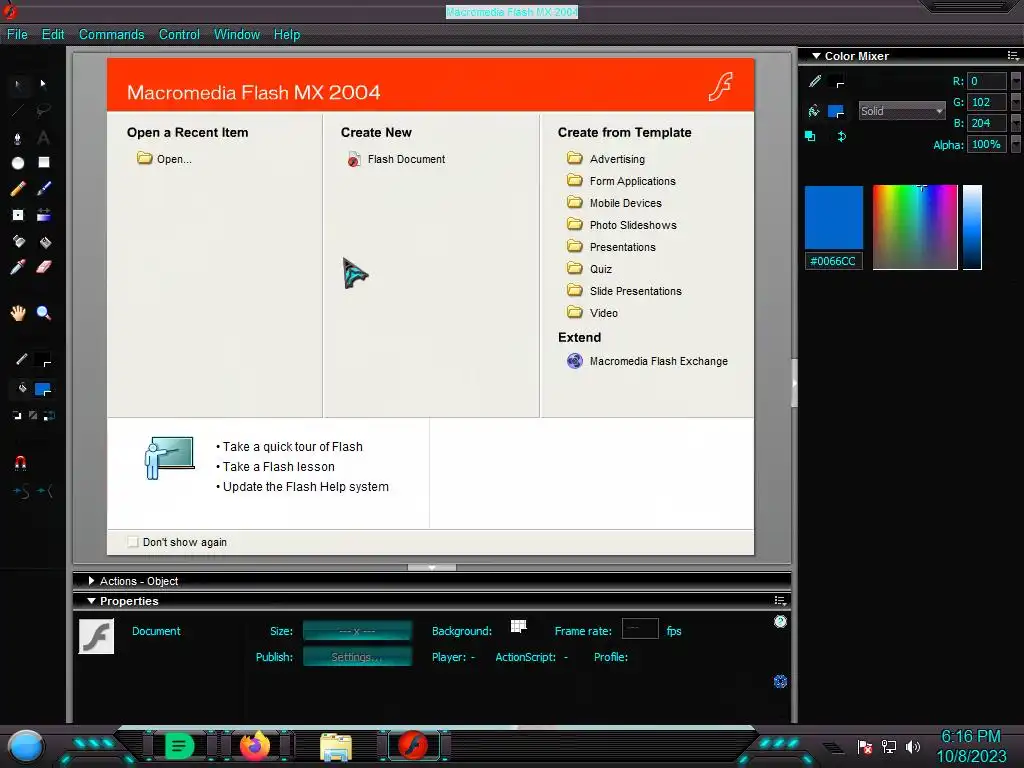Click the Straighten option icon
The width and height of the screenshot is (1024, 768).
pos(45,491)
